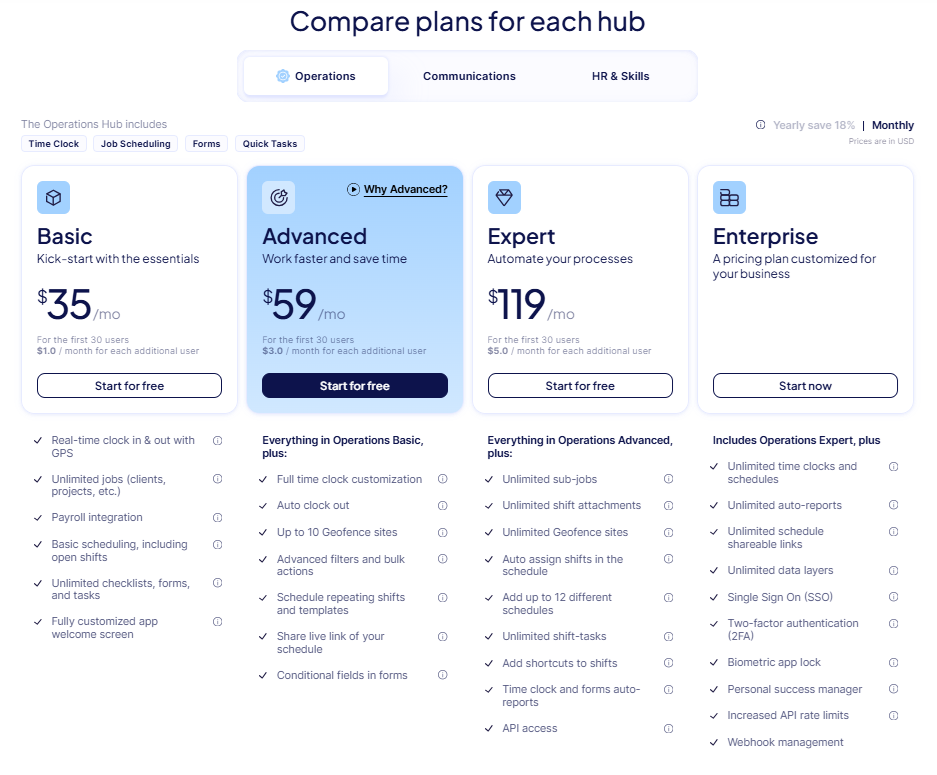Click info icon next to "Yearly save 18%"
This screenshot has width=937, height=775.
tap(763, 125)
